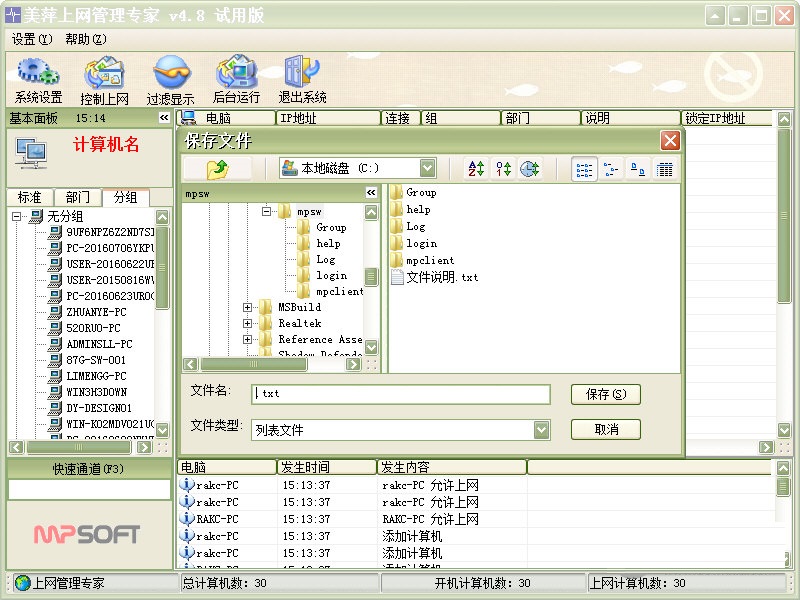Screen dimensions: 800x600
Task: Sort files by date with clock icon
Action: (x=530, y=169)
